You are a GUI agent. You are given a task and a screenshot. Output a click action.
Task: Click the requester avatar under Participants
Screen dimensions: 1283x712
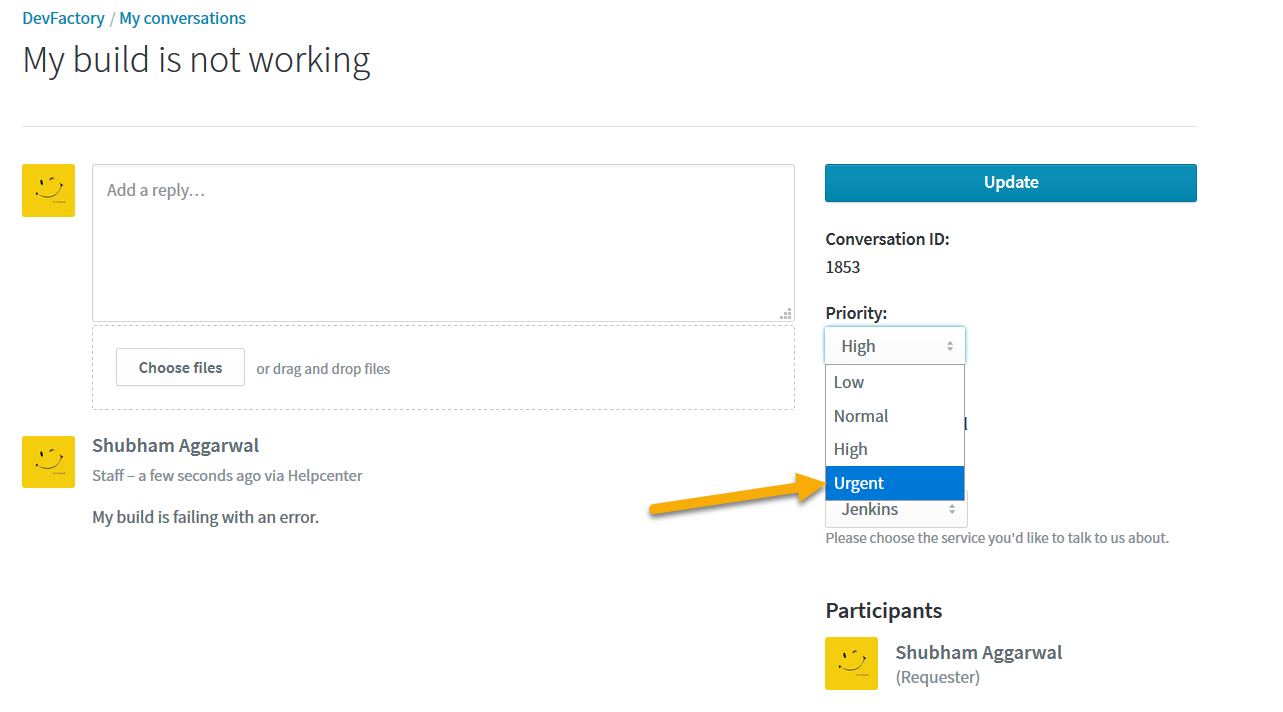[851, 663]
